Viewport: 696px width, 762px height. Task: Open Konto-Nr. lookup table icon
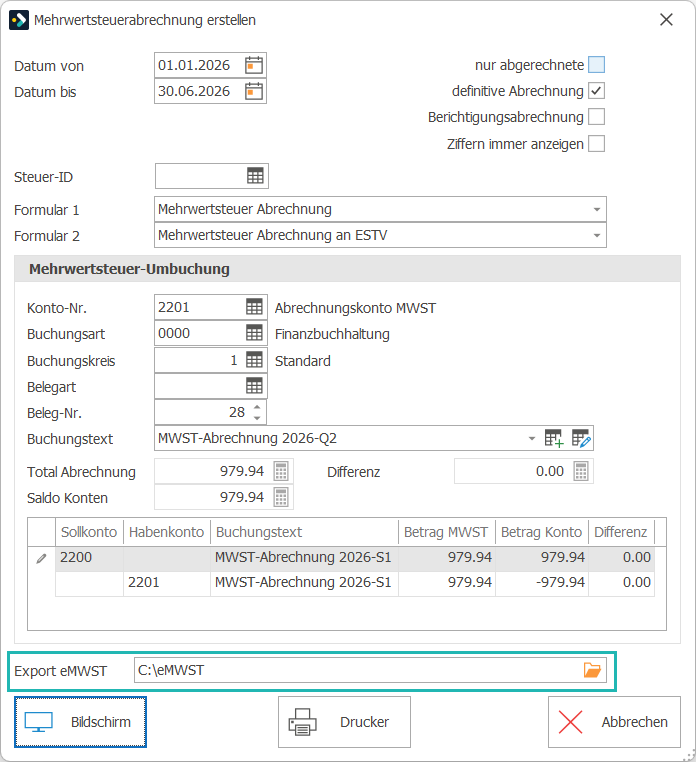coord(254,307)
